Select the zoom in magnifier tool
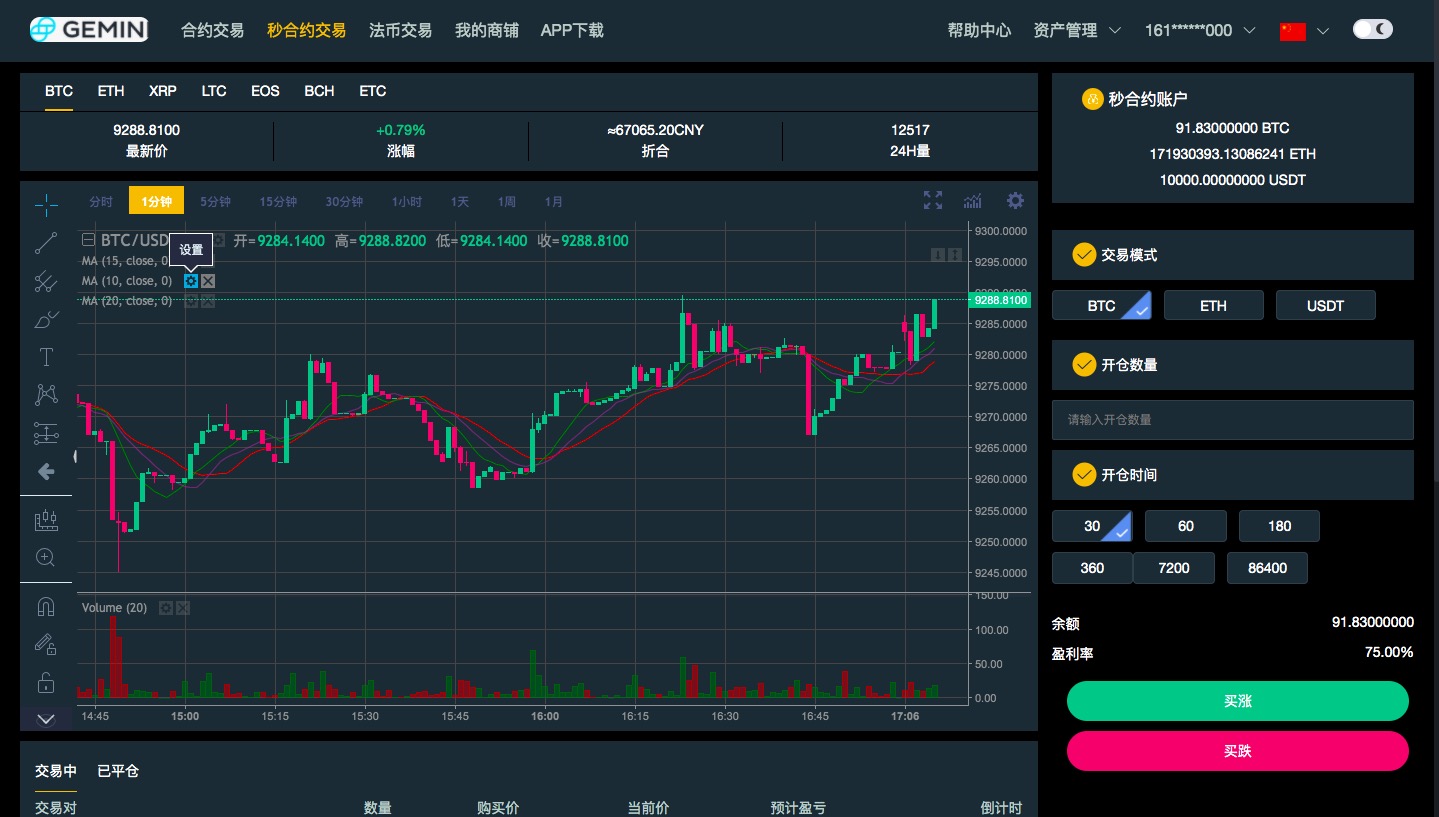 coord(46,557)
